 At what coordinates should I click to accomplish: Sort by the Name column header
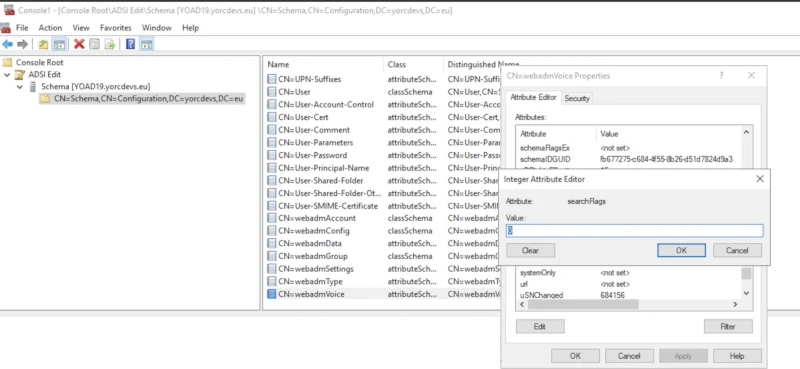pyautogui.click(x=278, y=64)
